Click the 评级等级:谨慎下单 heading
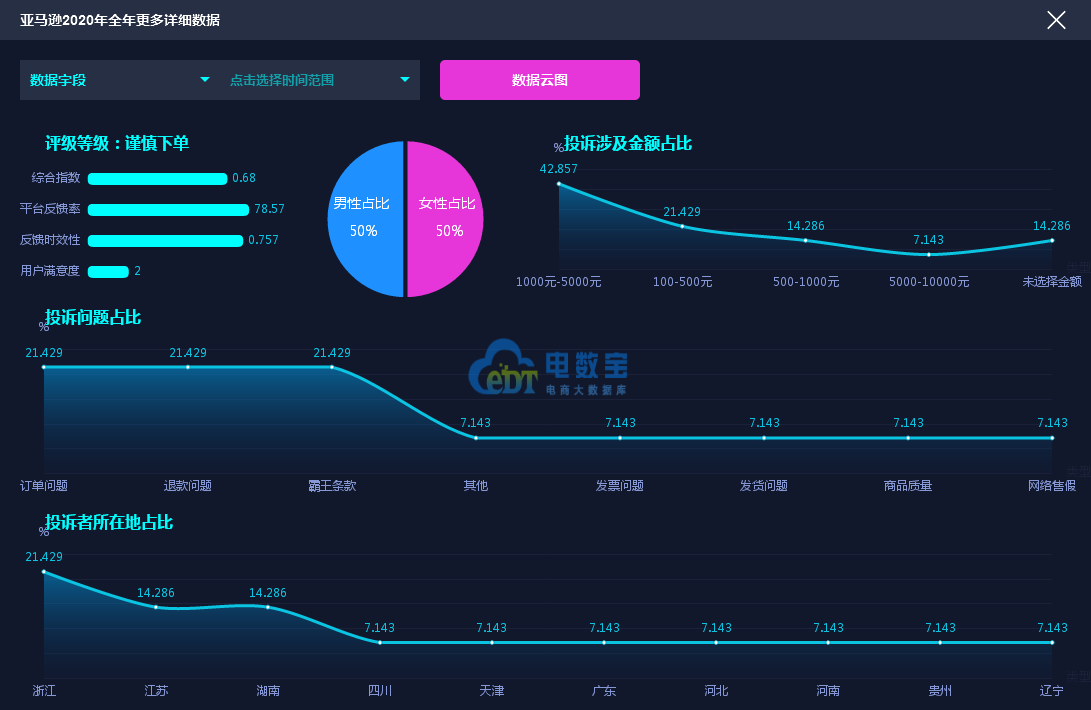 tap(117, 143)
